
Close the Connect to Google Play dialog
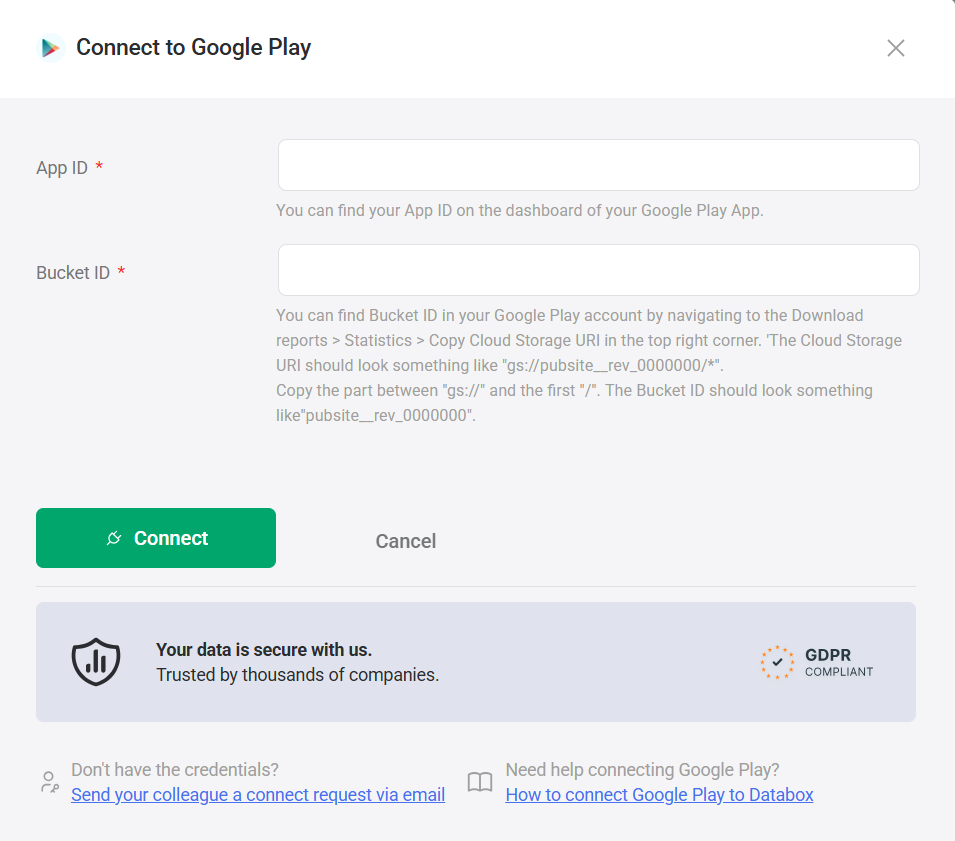[x=895, y=48]
